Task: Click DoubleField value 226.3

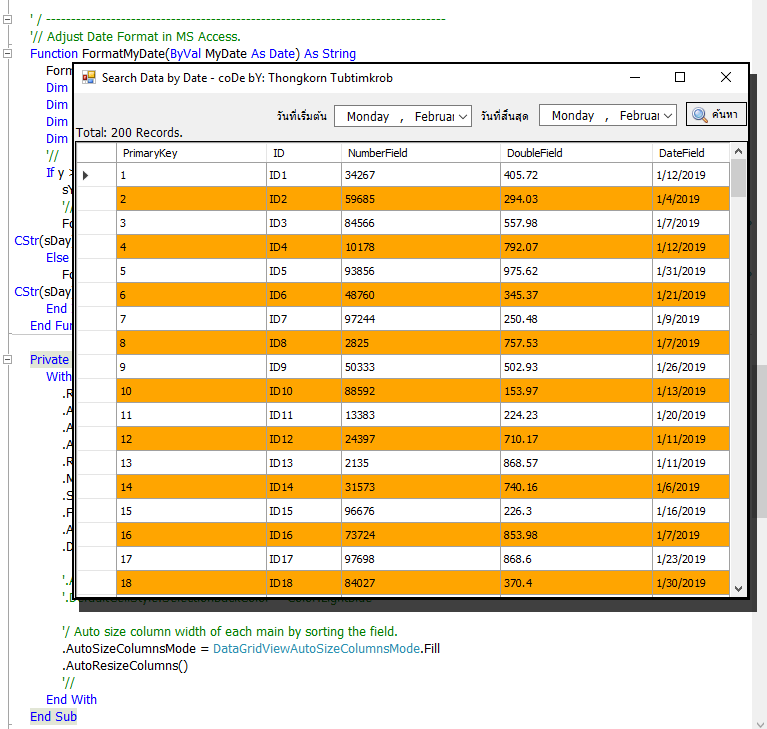Action: 576,510
